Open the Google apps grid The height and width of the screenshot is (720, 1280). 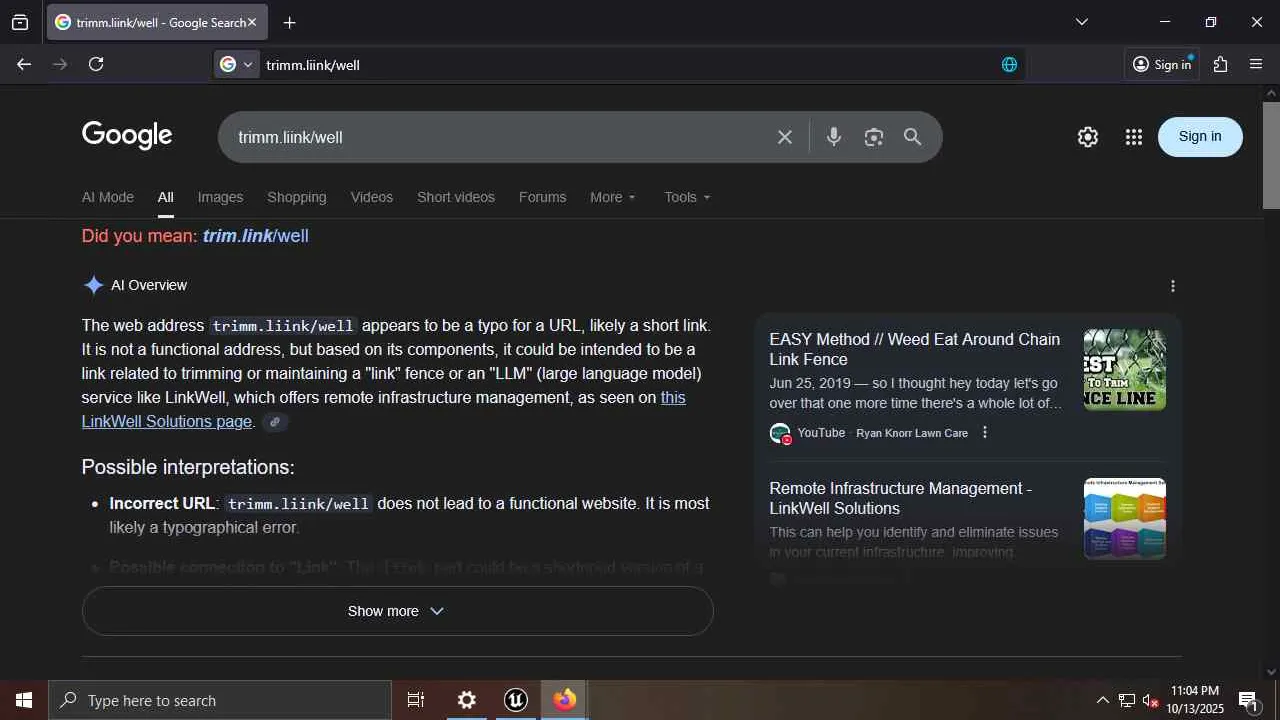pyautogui.click(x=1133, y=137)
